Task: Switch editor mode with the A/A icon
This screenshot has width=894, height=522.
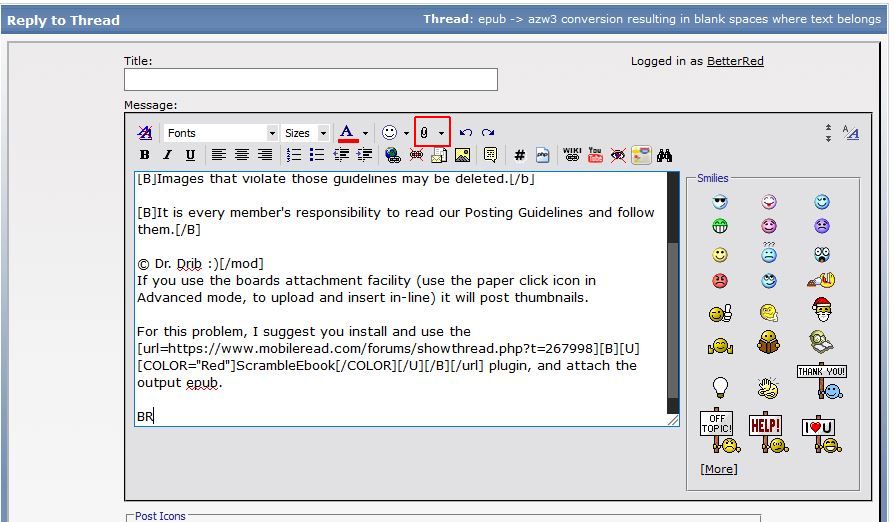Action: click(x=851, y=133)
